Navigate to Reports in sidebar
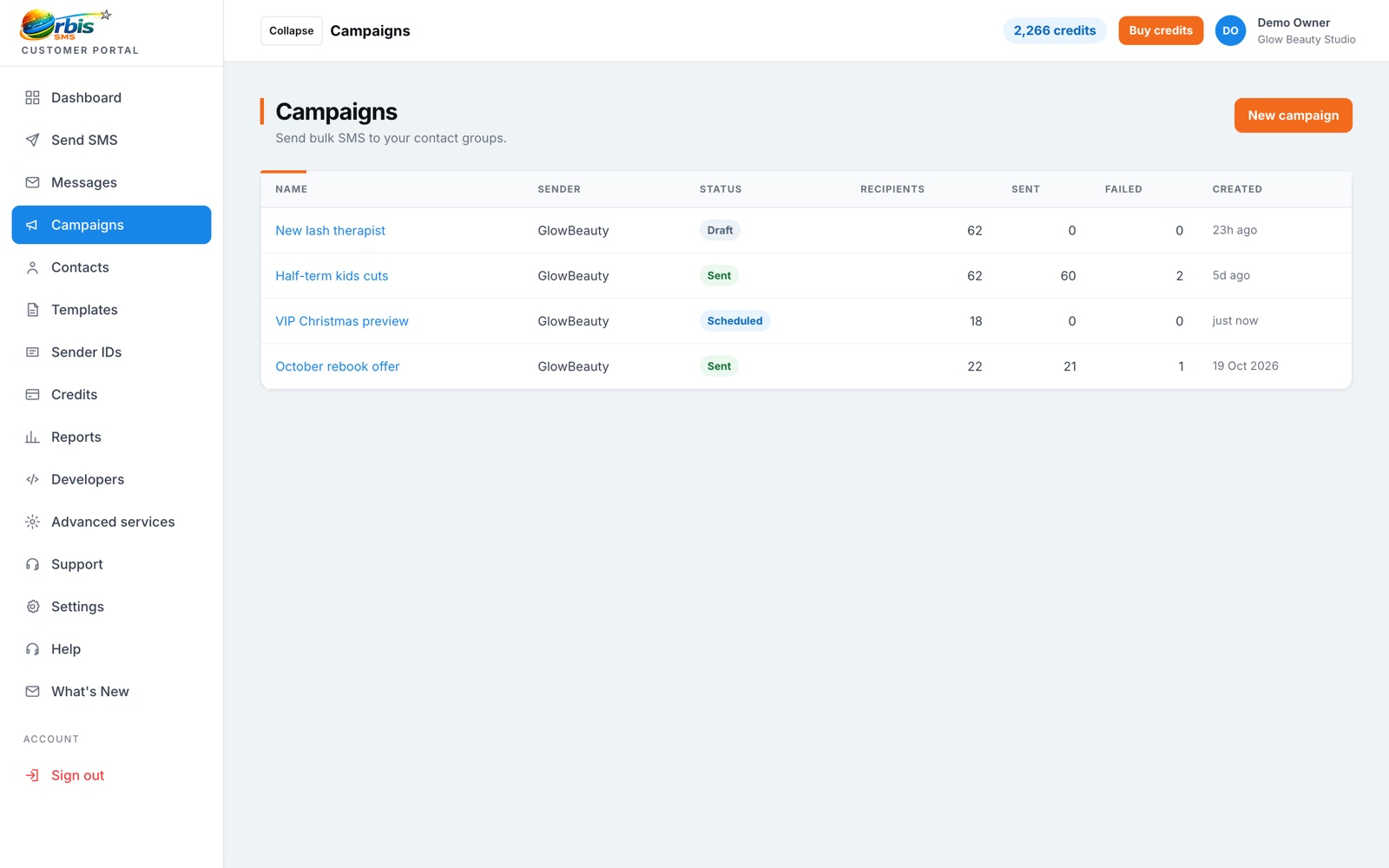Viewport: 1389px width, 868px height. (111, 437)
